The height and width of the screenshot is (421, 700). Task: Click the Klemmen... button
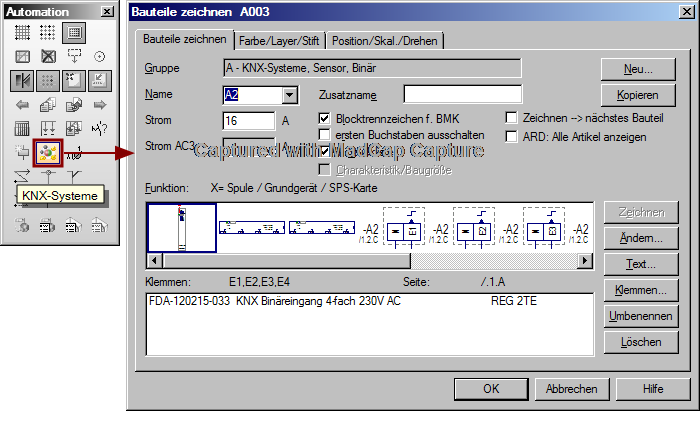point(639,290)
